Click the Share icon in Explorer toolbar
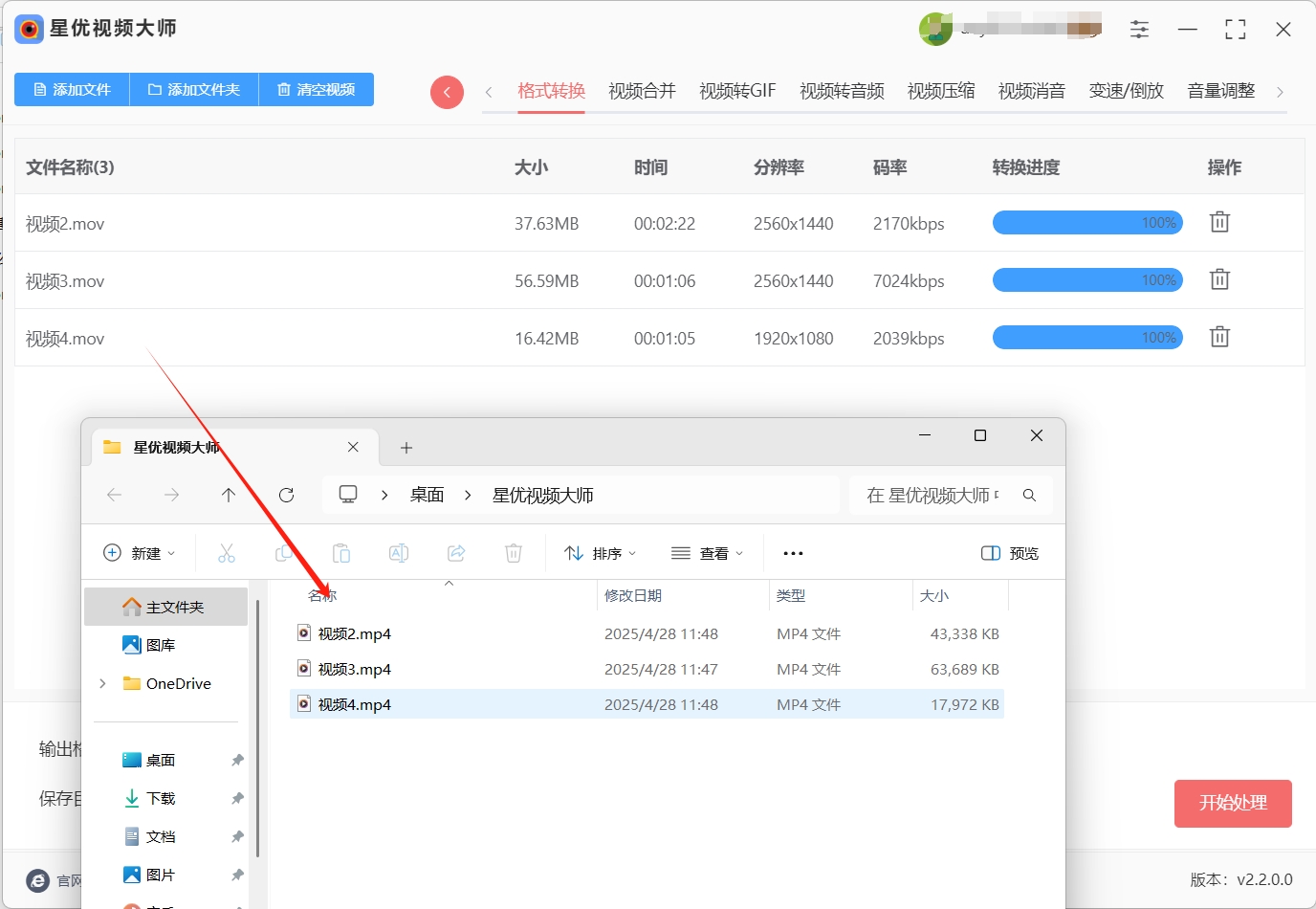 tap(456, 553)
